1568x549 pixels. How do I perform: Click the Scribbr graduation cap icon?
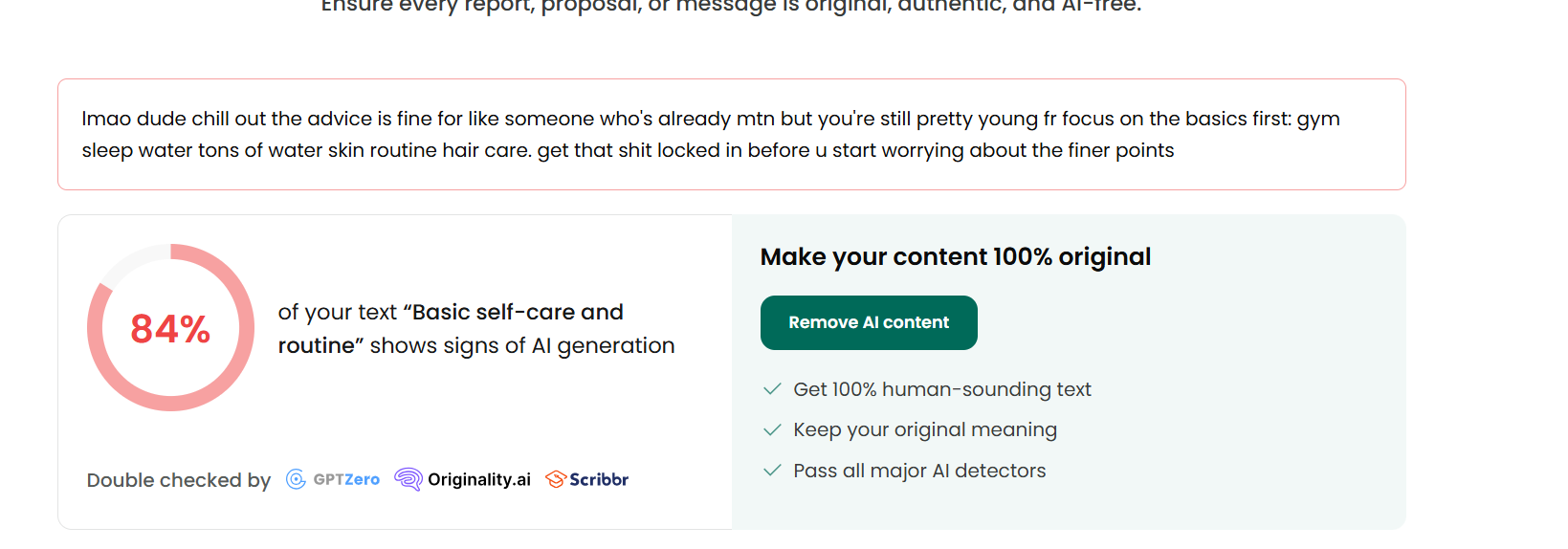(x=556, y=479)
